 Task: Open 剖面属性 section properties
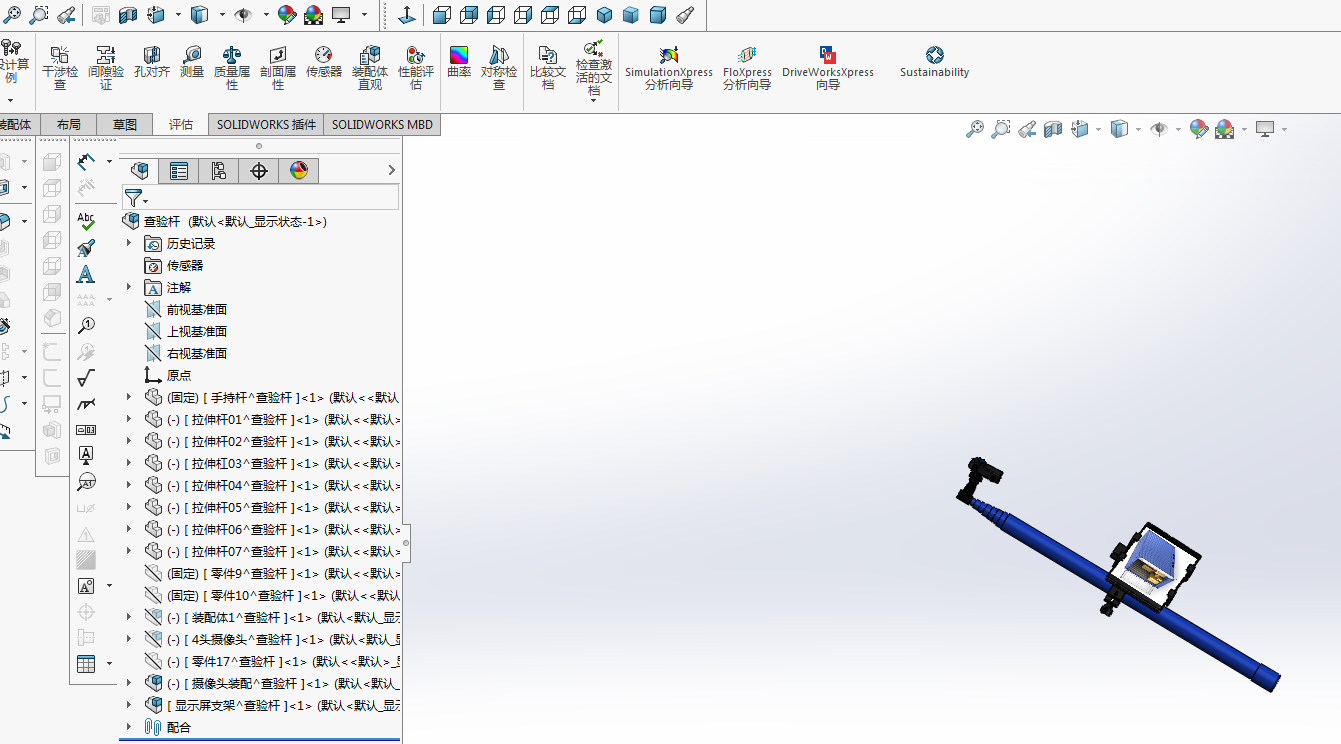(278, 67)
